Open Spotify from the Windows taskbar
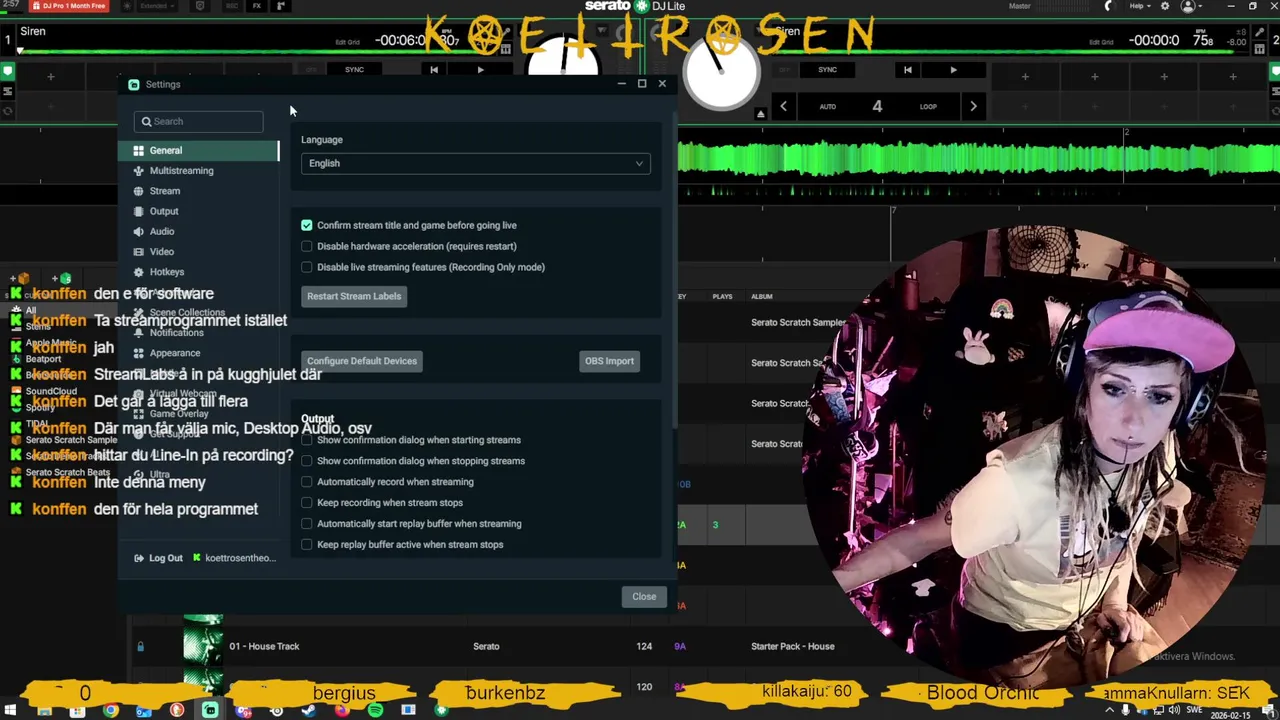 coord(375,711)
